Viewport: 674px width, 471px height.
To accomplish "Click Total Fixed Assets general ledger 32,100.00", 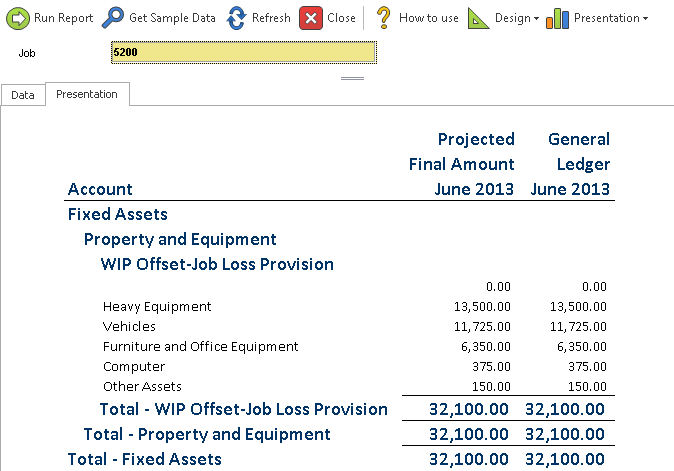I will (x=565, y=459).
